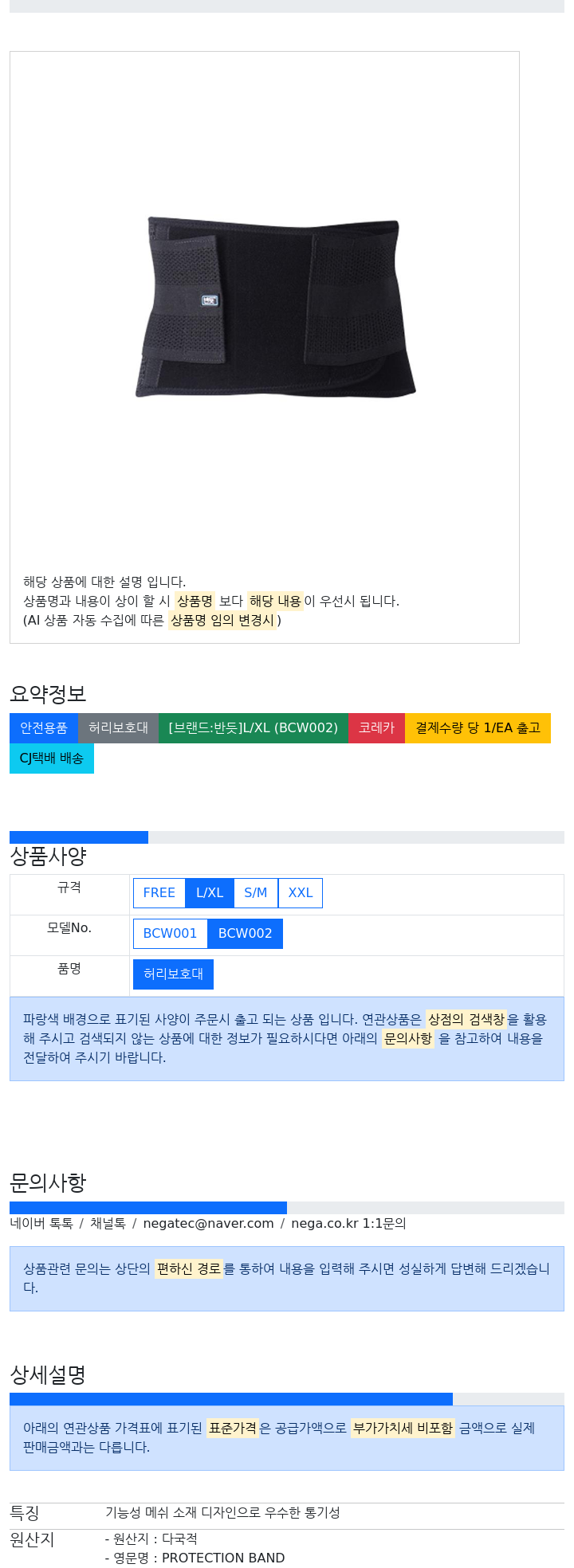Select the FREE size option
Viewport: 574px width, 1568px height.
click(x=159, y=893)
